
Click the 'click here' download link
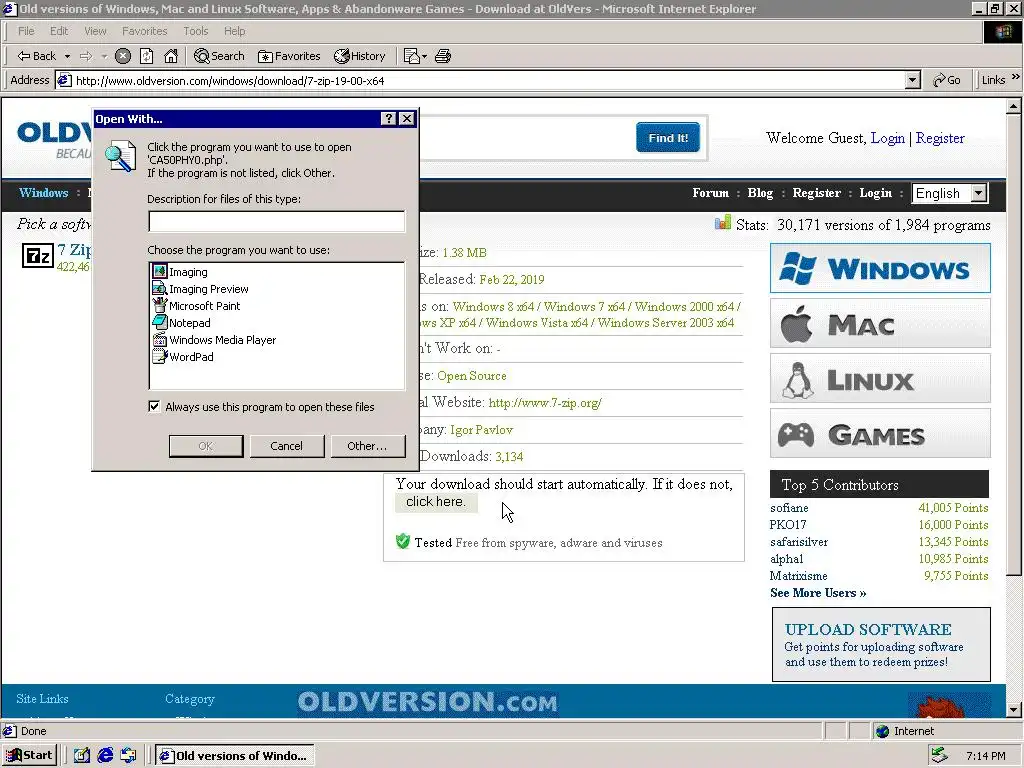[436, 502]
